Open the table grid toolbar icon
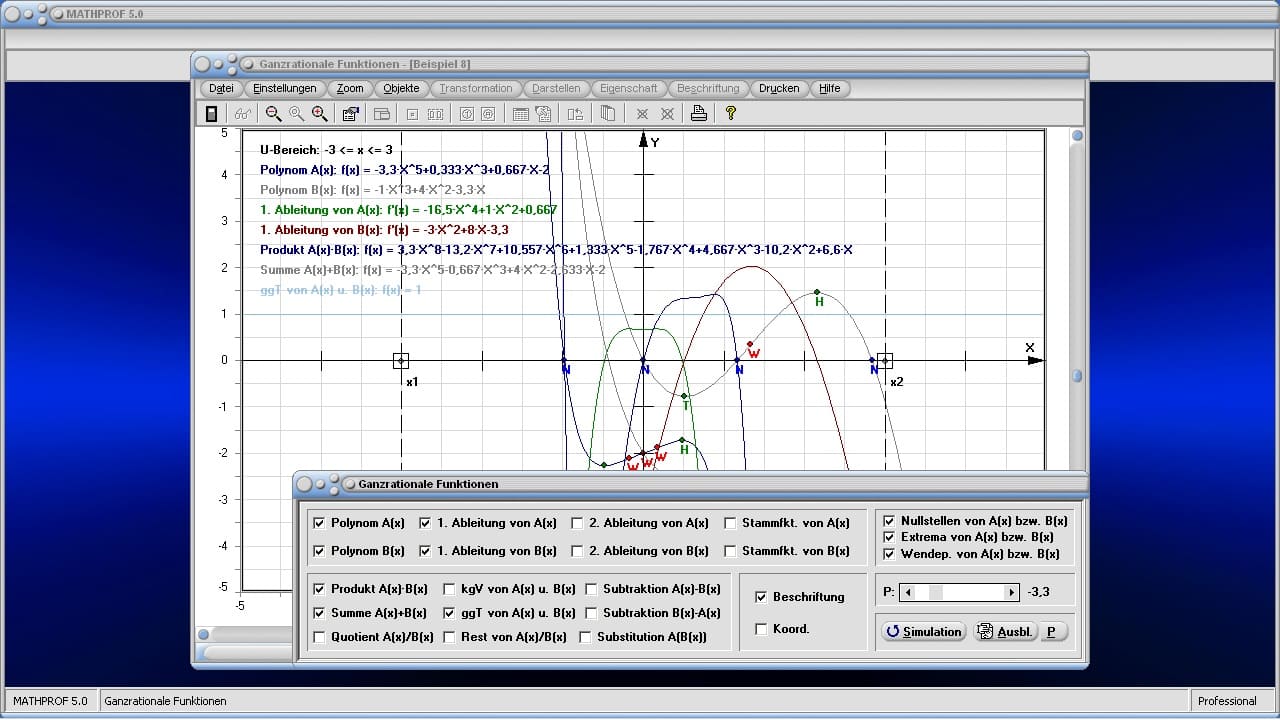The image size is (1280, 720). click(x=520, y=114)
